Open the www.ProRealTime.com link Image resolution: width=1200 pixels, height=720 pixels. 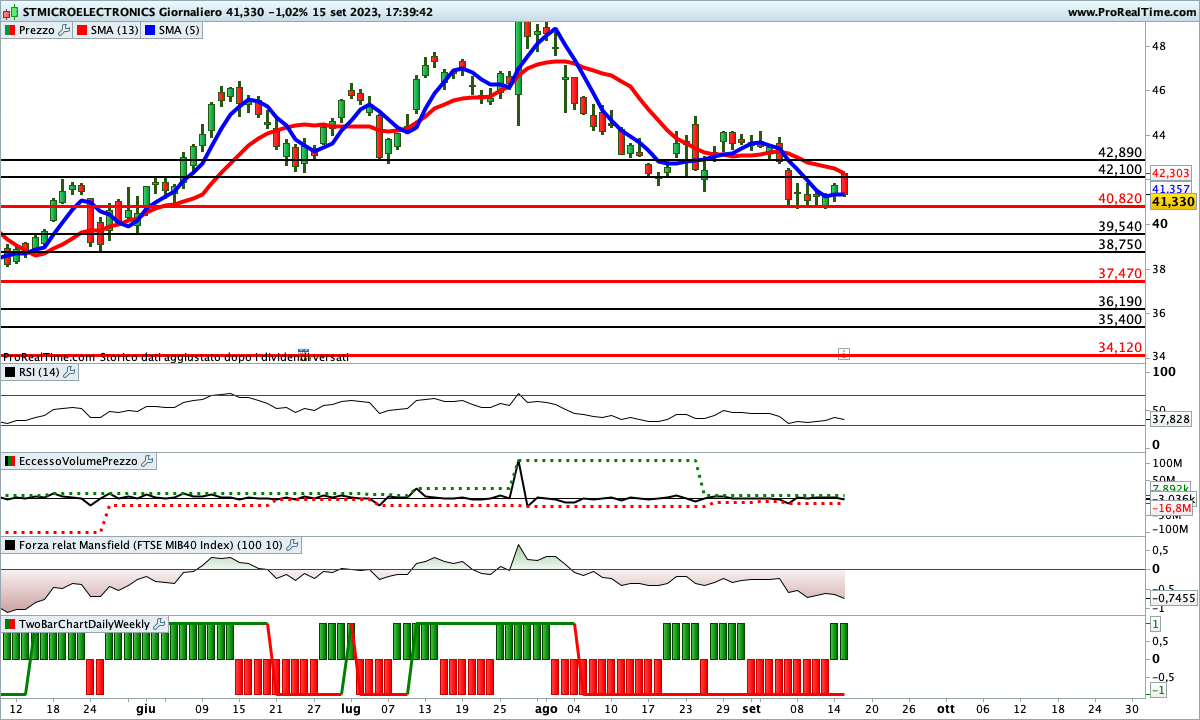click(x=1131, y=12)
